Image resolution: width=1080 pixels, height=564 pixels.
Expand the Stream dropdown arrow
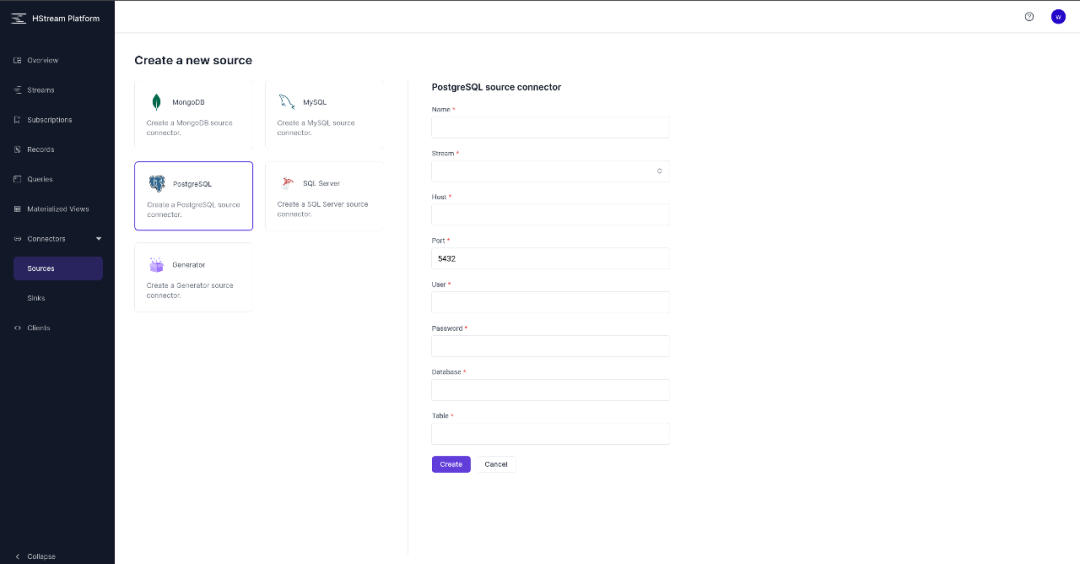point(659,171)
